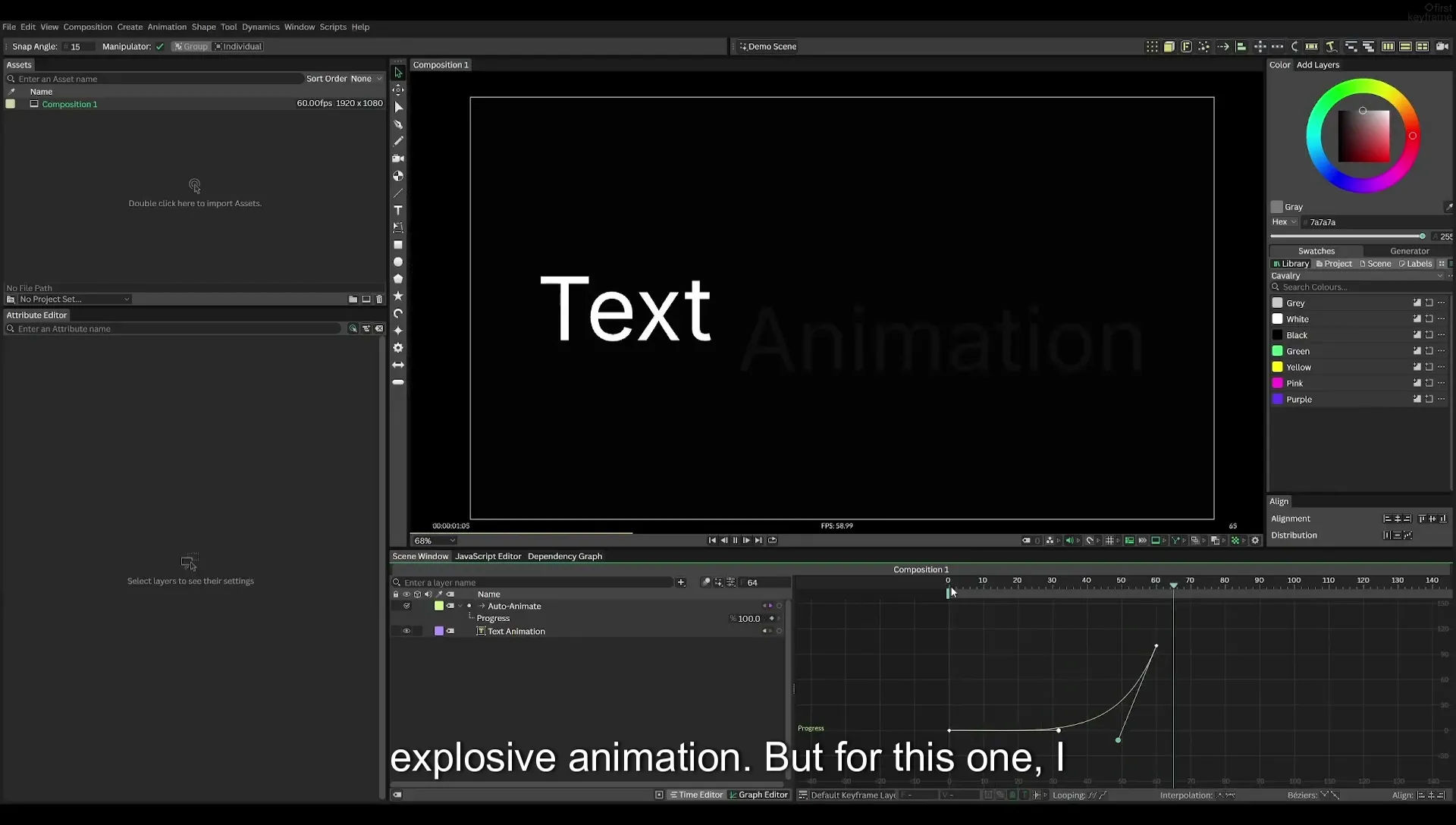This screenshot has width=1456, height=825.
Task: Switch manipulator mode to Individual
Action: [x=238, y=47]
